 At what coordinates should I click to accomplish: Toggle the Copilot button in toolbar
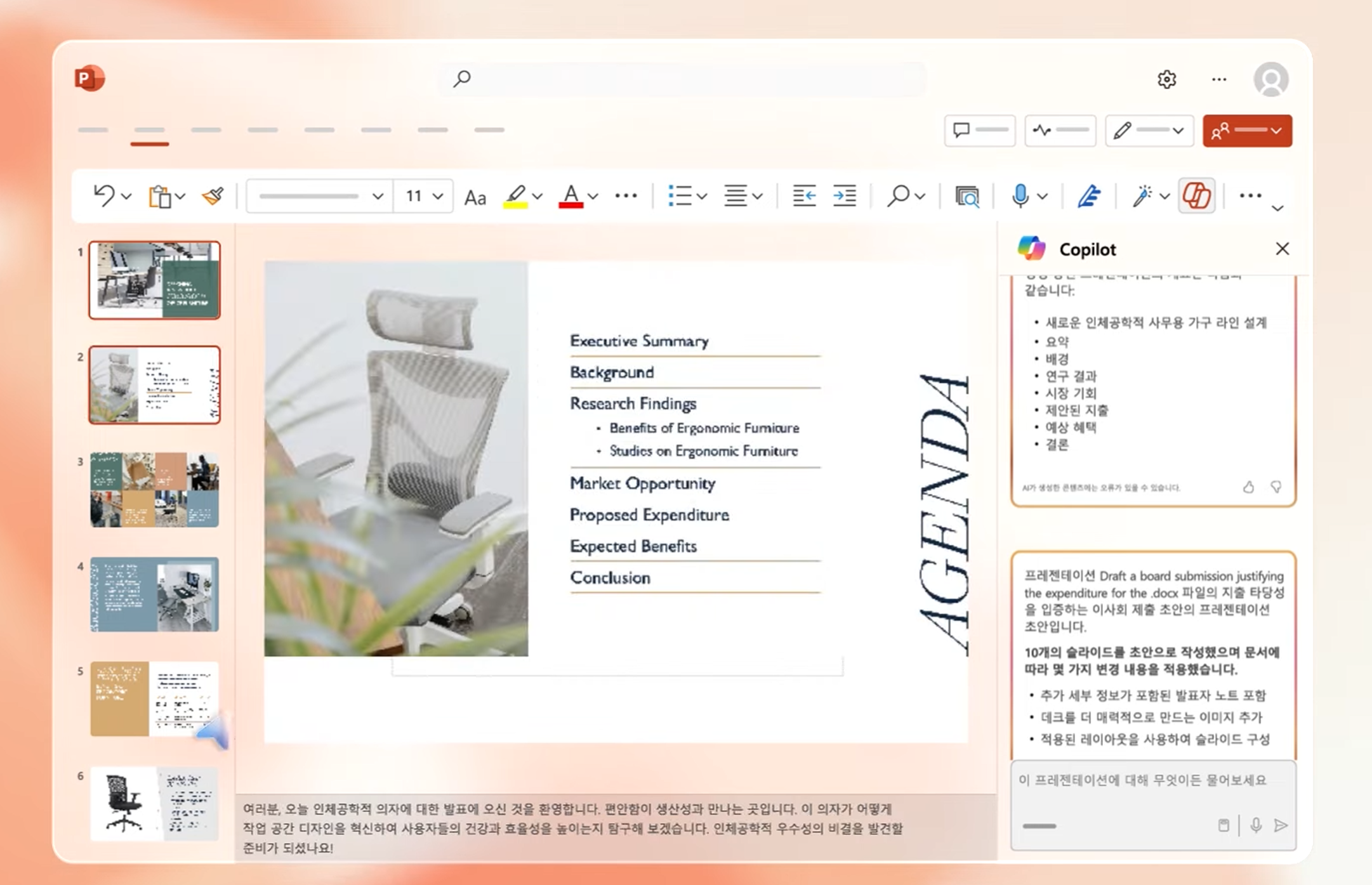coord(1196,195)
